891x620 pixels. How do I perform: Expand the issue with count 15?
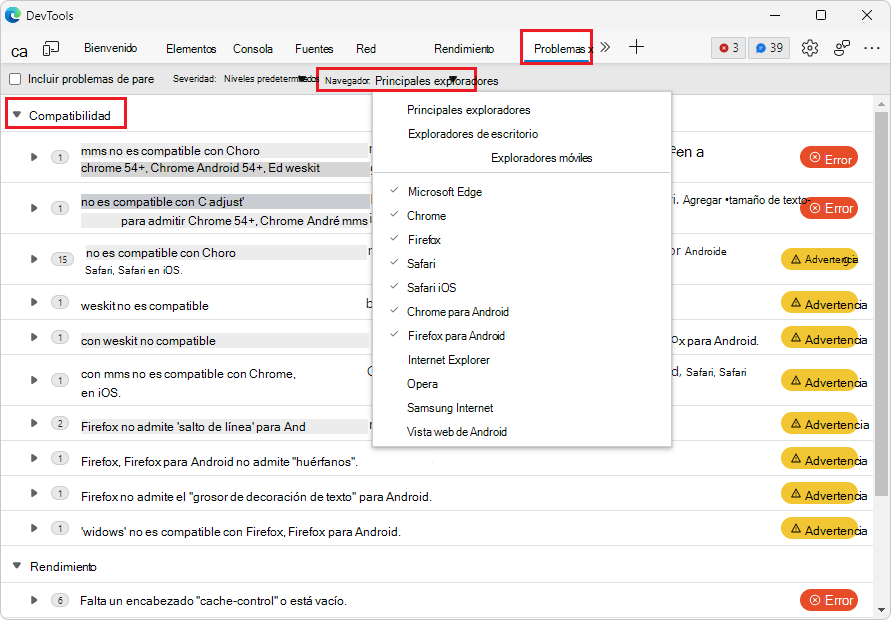[34, 259]
